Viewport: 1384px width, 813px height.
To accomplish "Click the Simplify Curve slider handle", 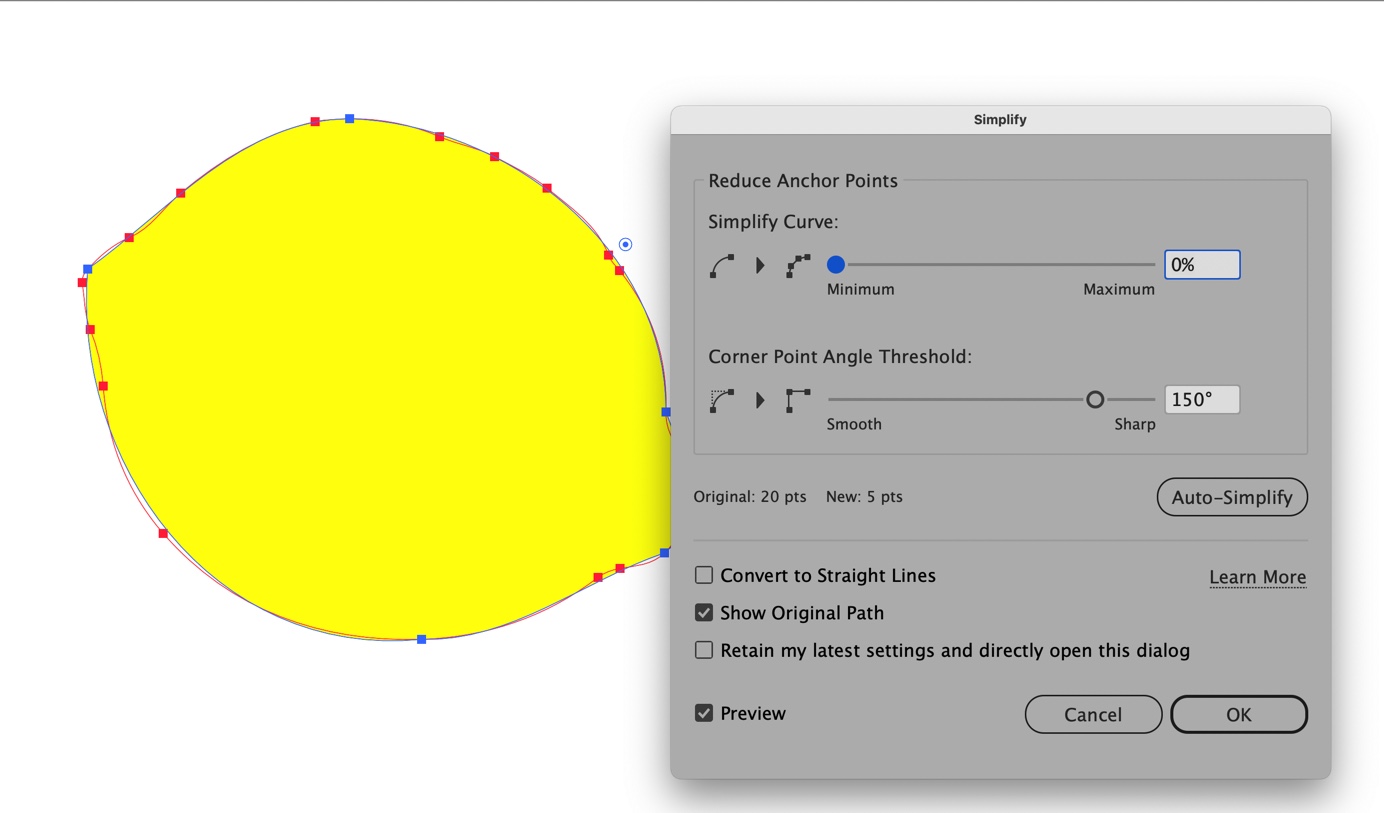I will (835, 265).
